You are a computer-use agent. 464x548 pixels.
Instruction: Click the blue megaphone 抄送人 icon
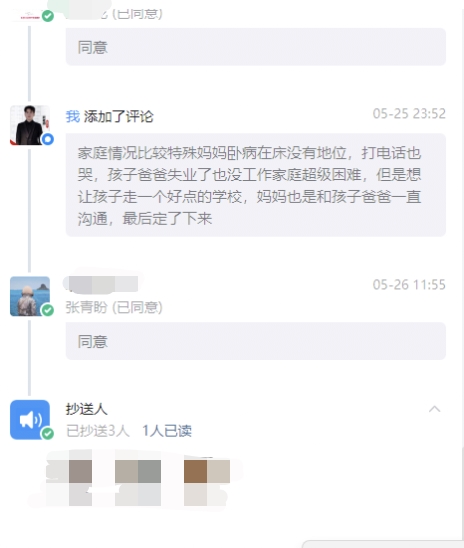tap(30, 419)
